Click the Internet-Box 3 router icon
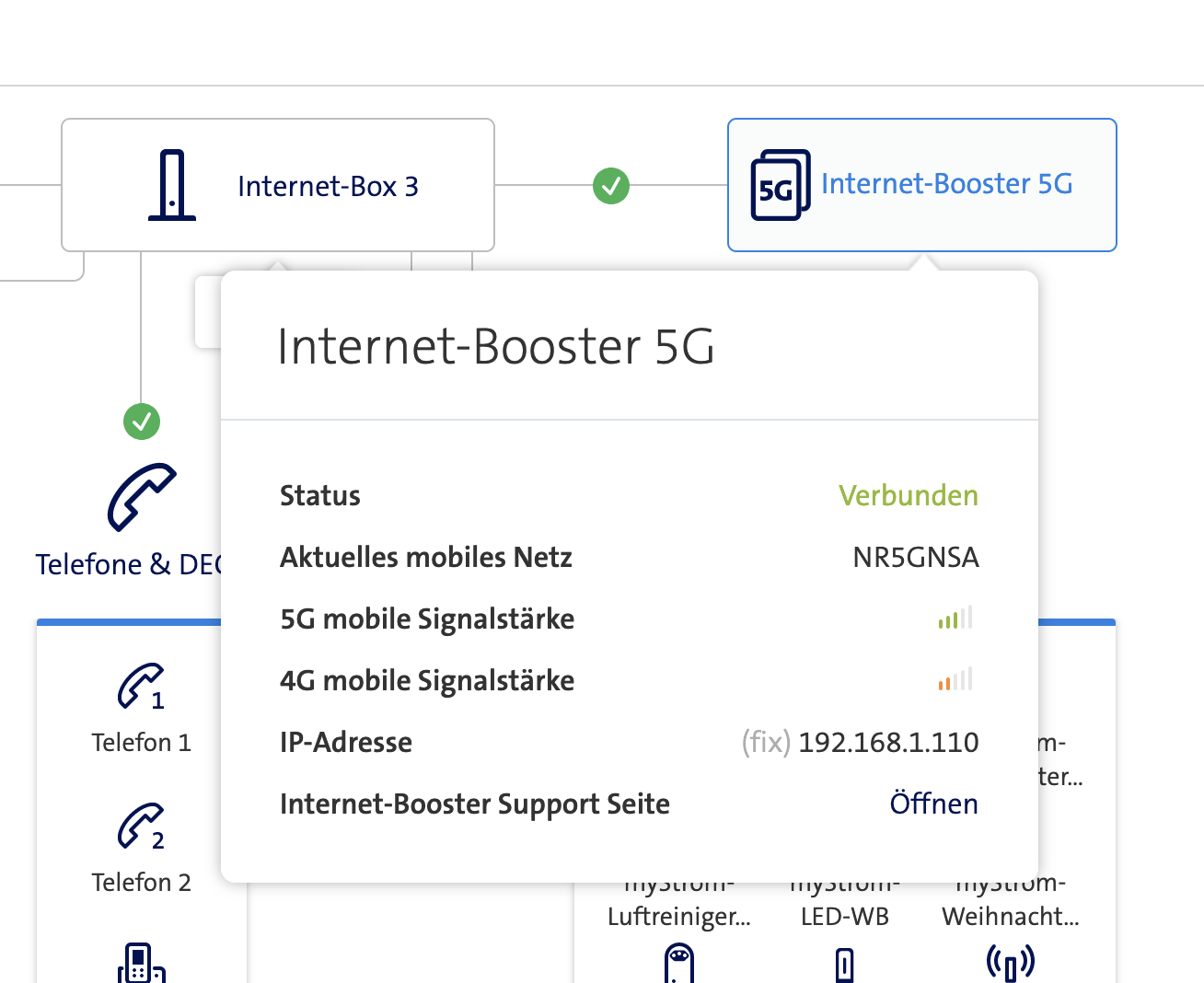 click(172, 185)
